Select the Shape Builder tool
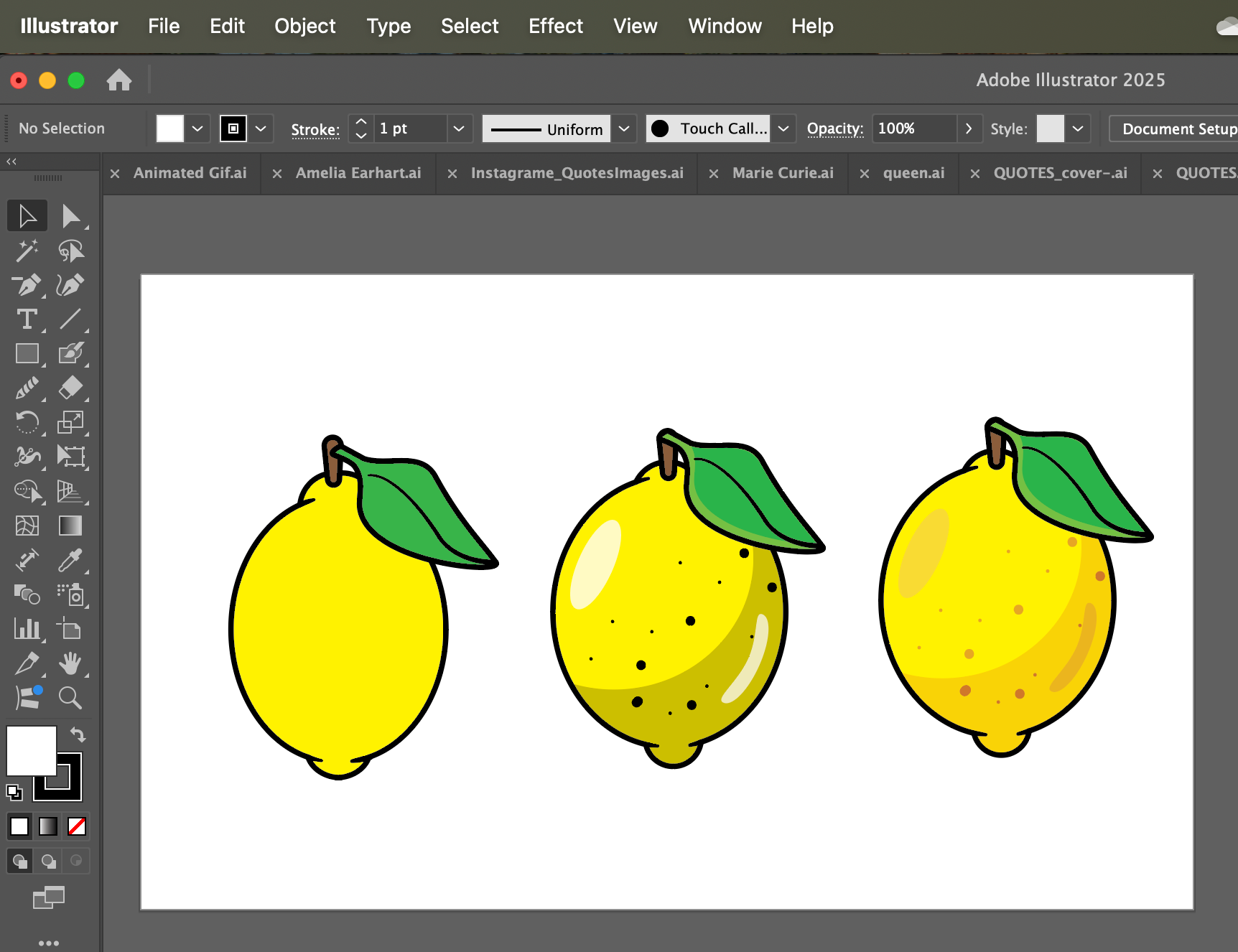Image resolution: width=1238 pixels, height=952 pixels. [27, 491]
